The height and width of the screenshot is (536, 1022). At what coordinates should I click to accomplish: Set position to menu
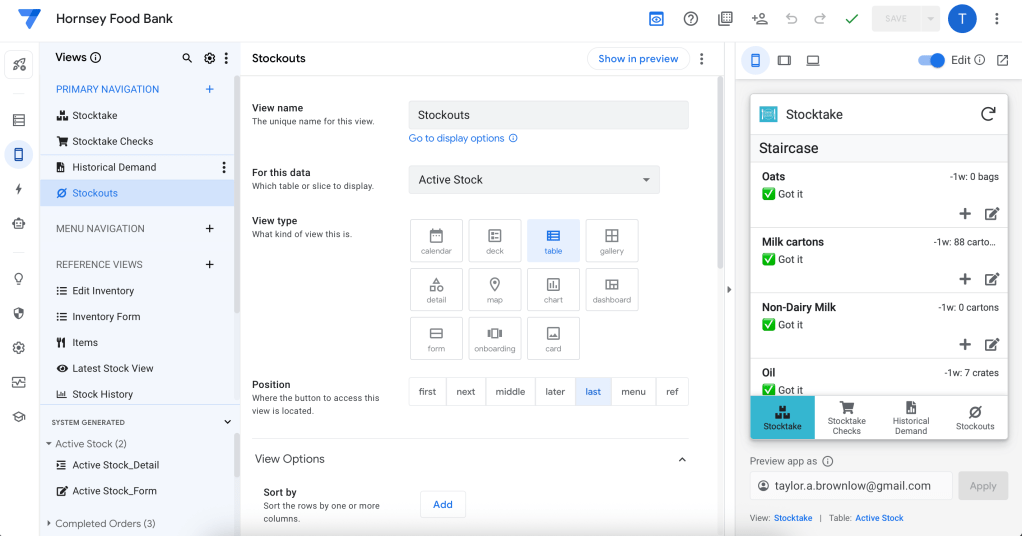633,391
